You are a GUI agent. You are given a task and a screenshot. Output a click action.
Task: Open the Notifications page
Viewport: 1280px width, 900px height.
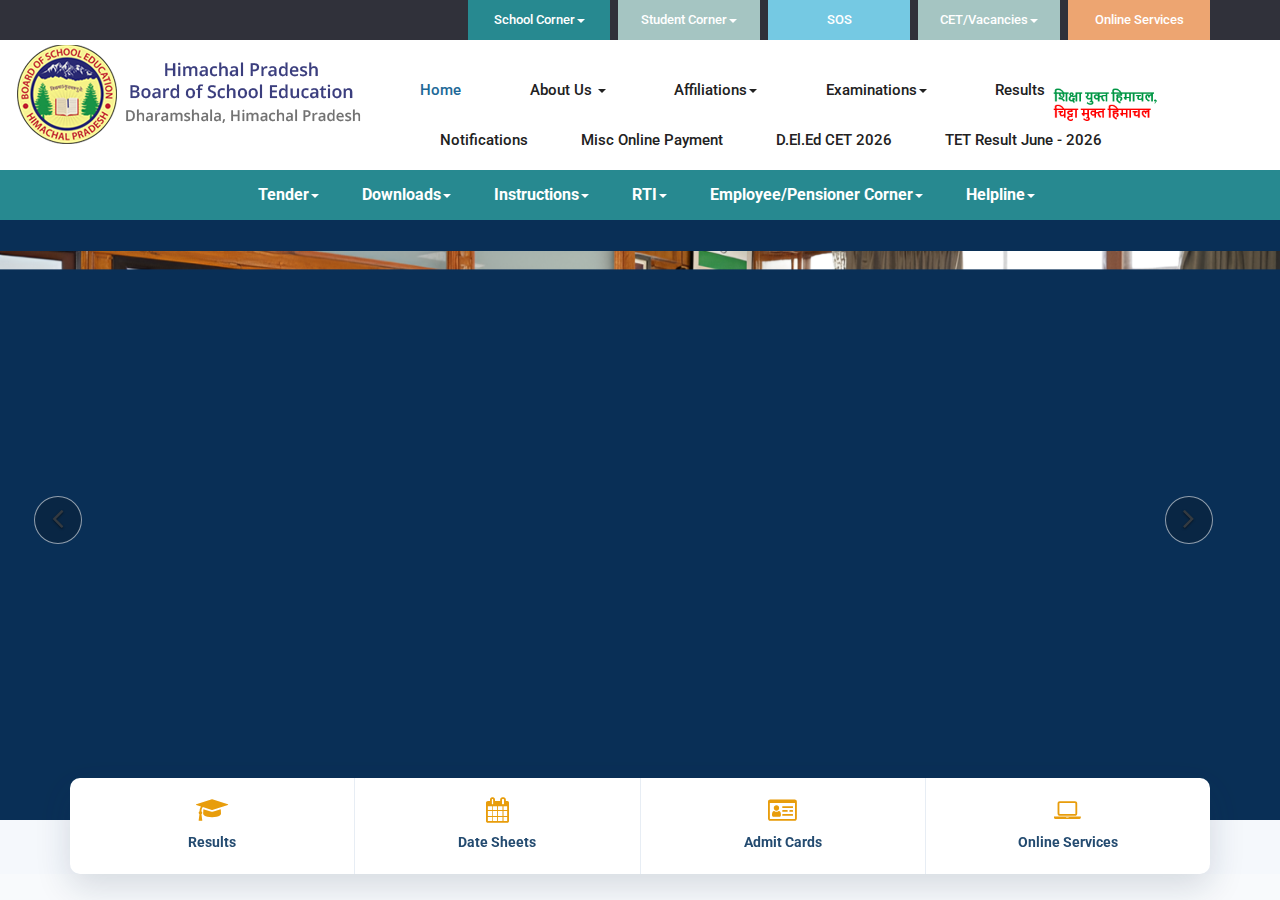coord(484,140)
